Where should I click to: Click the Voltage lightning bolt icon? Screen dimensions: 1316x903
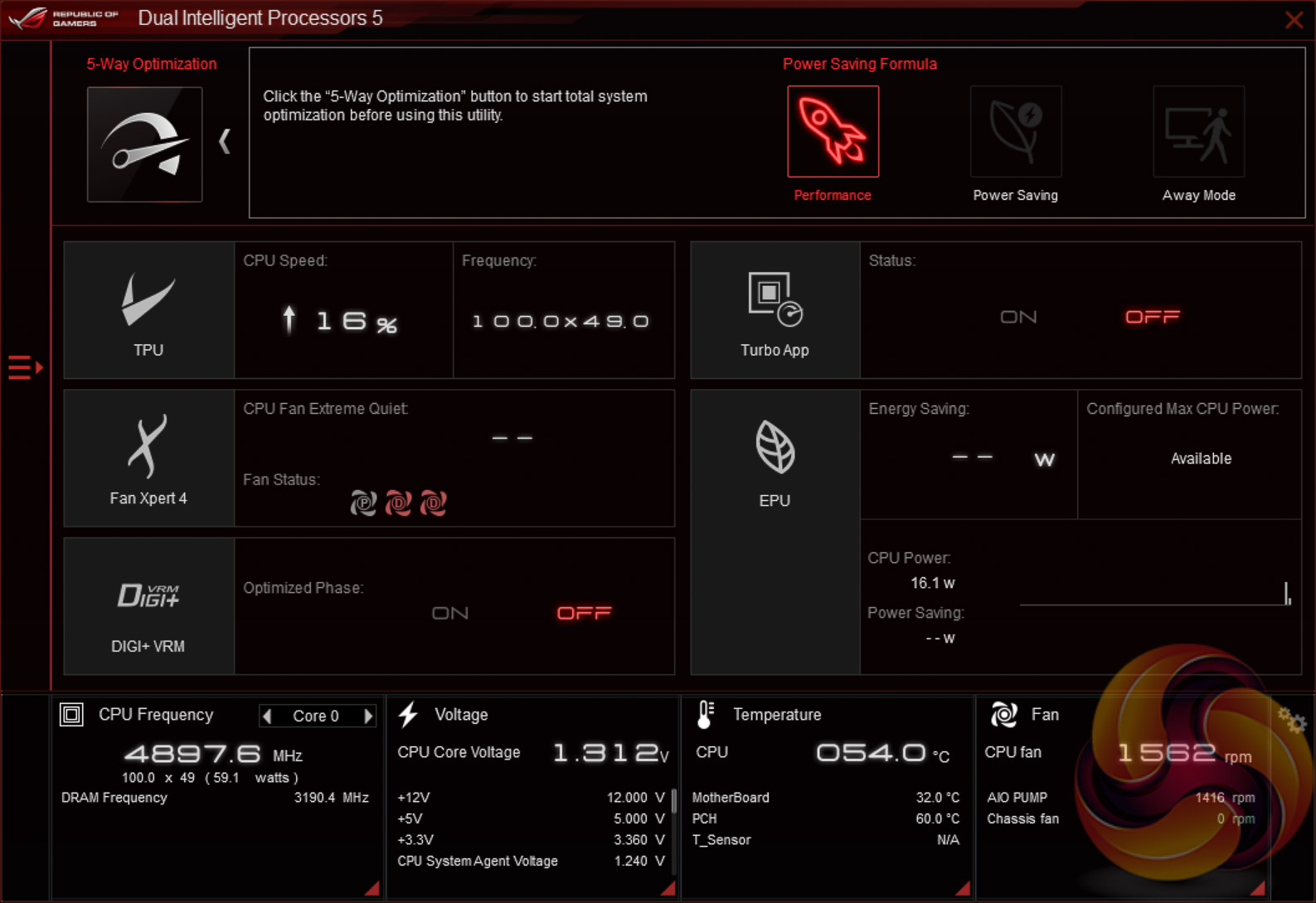(408, 714)
